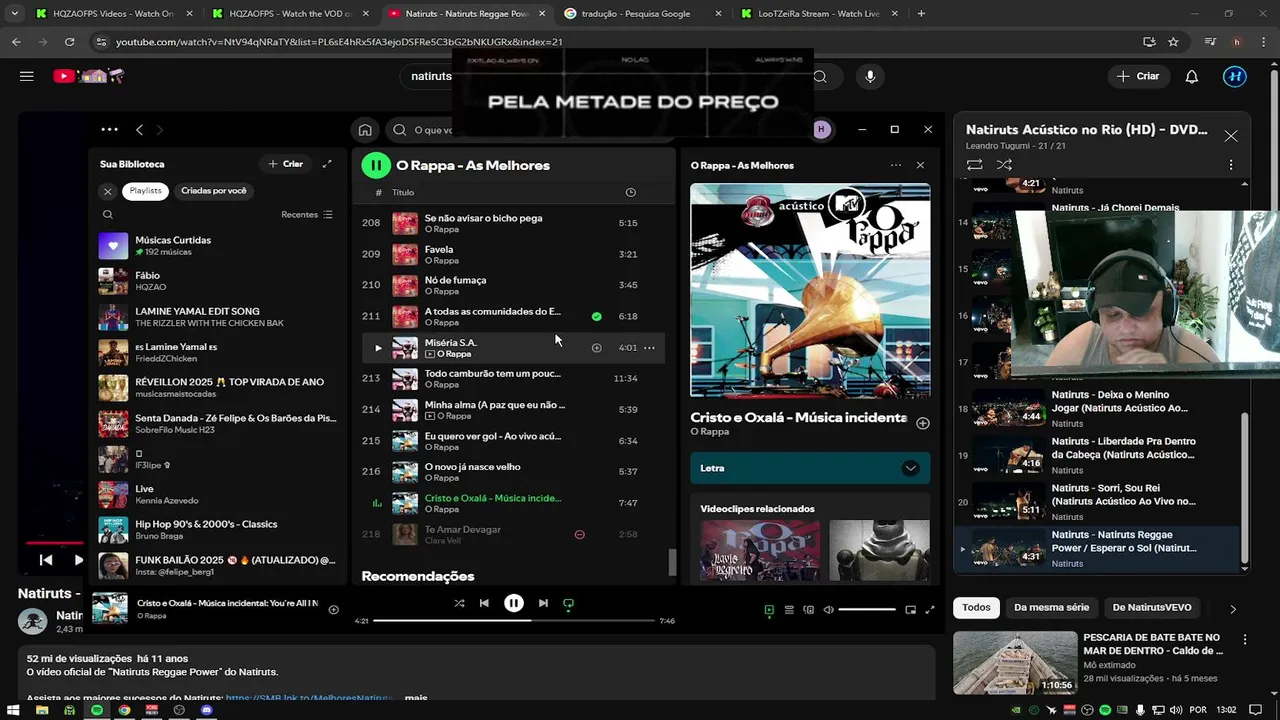Expand Sua Biblioteca panel to full width
Viewport: 1280px width, 720px height.
tap(326, 164)
